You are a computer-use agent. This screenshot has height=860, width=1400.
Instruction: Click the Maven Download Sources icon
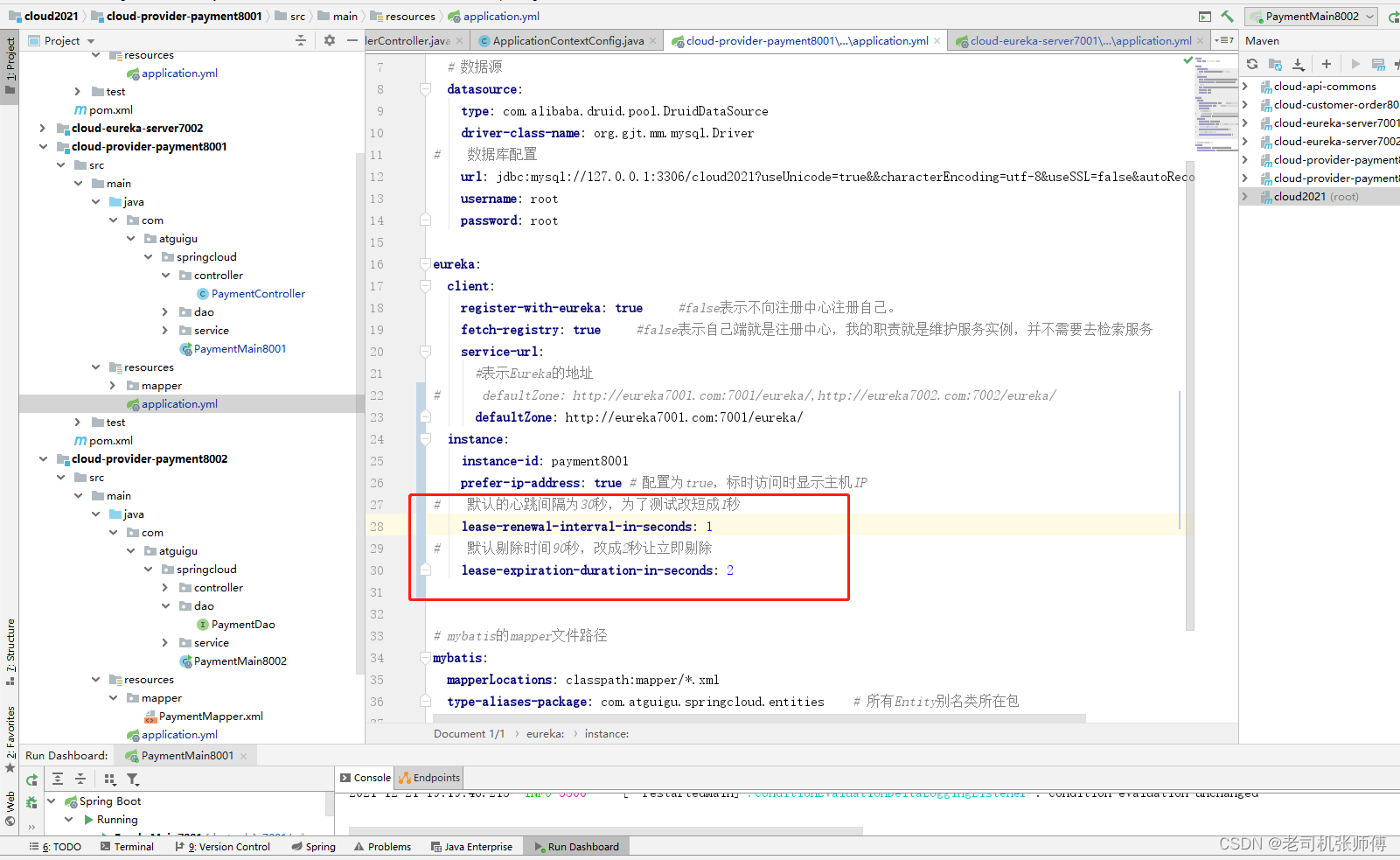pyautogui.click(x=1299, y=64)
